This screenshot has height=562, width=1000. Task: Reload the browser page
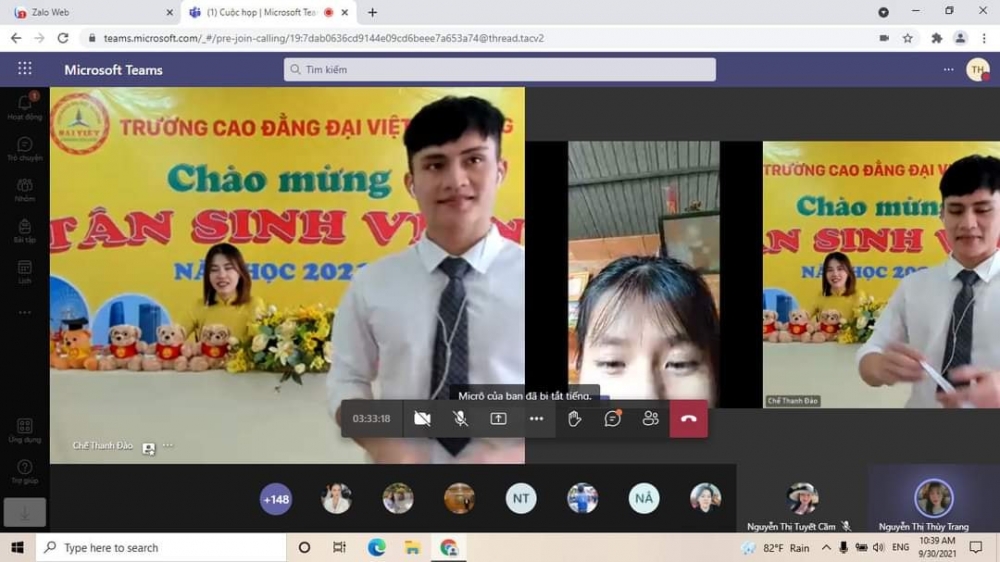click(x=62, y=38)
